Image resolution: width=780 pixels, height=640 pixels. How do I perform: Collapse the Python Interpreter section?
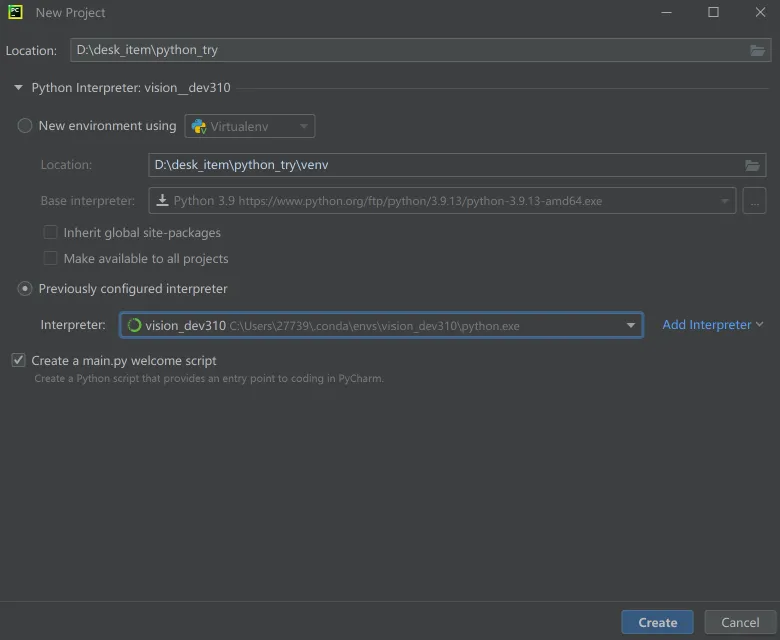tap(18, 88)
